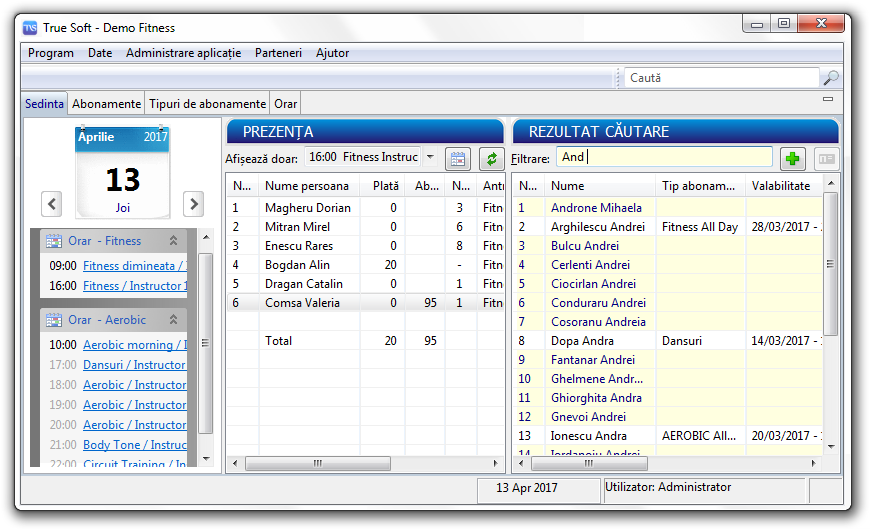Click the card icon beside the add button
Screen dimensions: 870x530
(x=825, y=158)
